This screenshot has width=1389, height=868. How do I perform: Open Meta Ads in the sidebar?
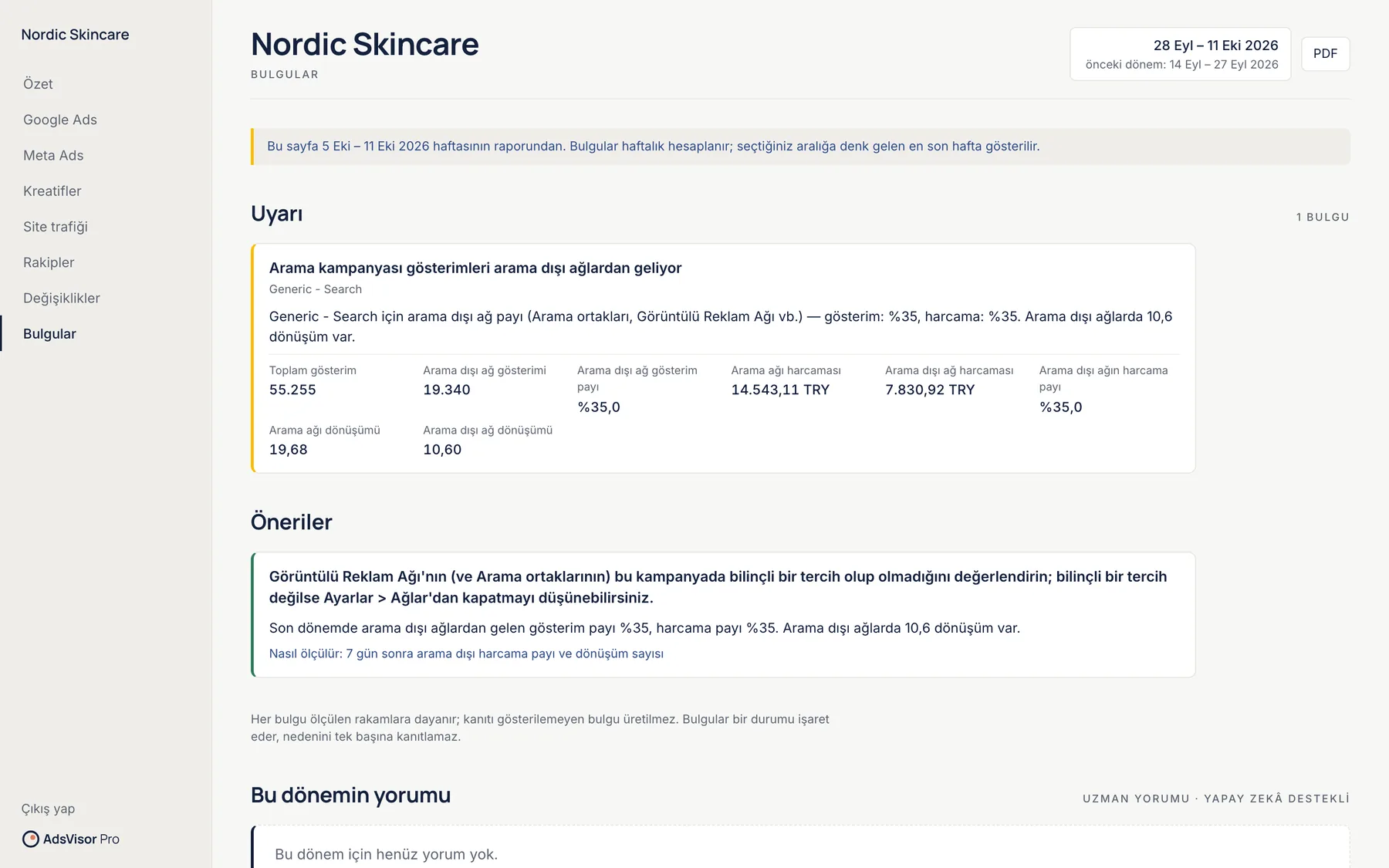tap(53, 155)
